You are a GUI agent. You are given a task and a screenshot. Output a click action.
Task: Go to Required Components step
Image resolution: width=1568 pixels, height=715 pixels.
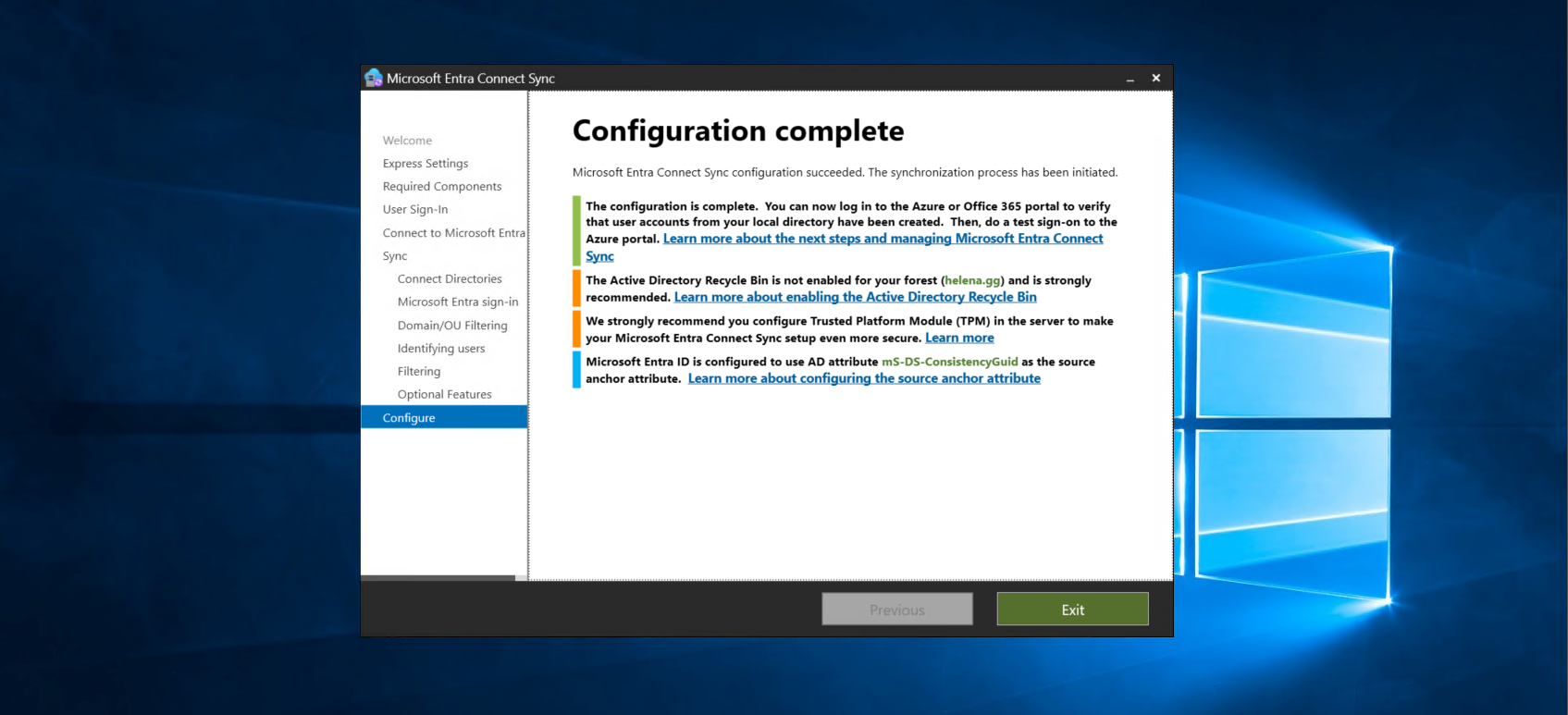pyautogui.click(x=442, y=187)
